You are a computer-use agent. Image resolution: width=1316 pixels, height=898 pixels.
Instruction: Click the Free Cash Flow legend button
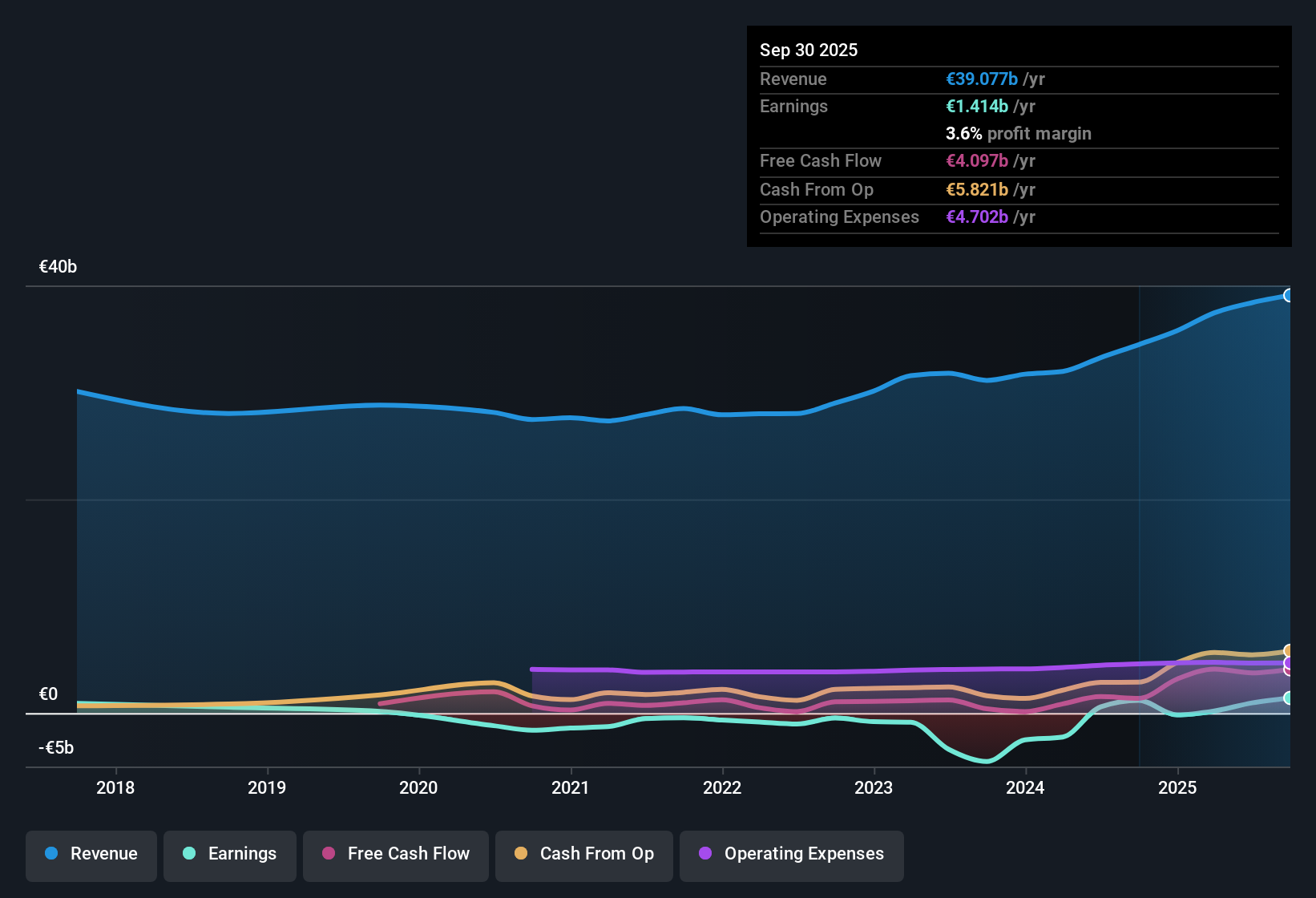tap(396, 854)
